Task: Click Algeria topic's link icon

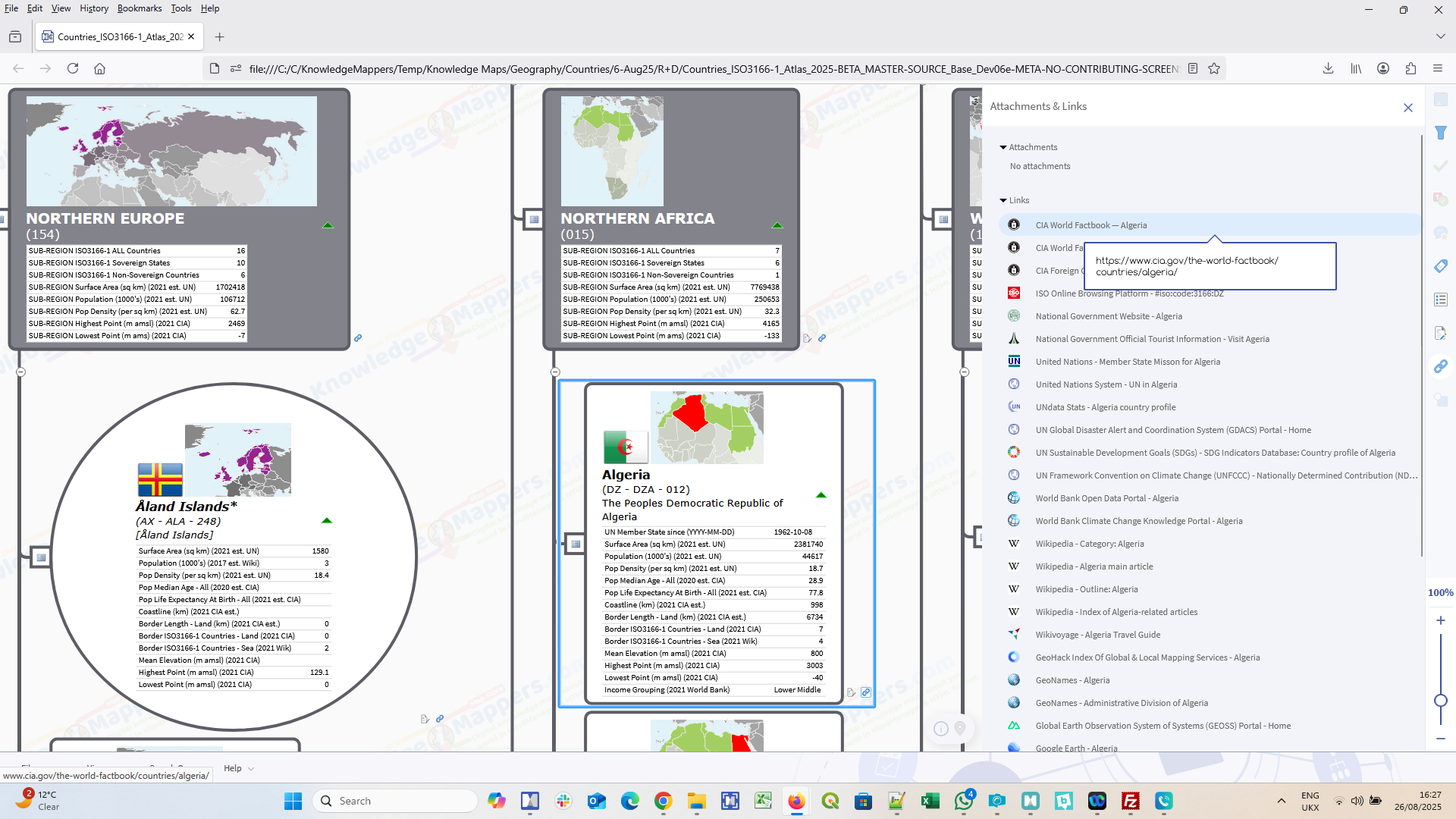Action: (x=866, y=692)
